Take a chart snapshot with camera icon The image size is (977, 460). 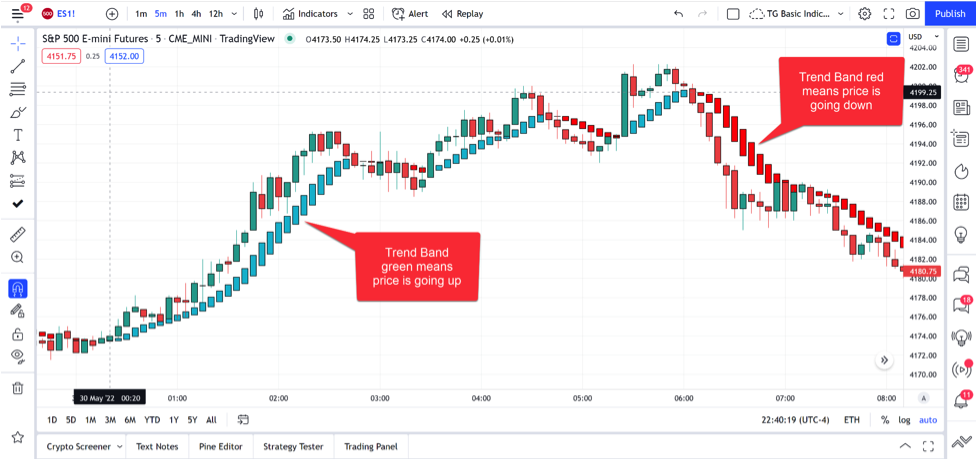coord(912,14)
